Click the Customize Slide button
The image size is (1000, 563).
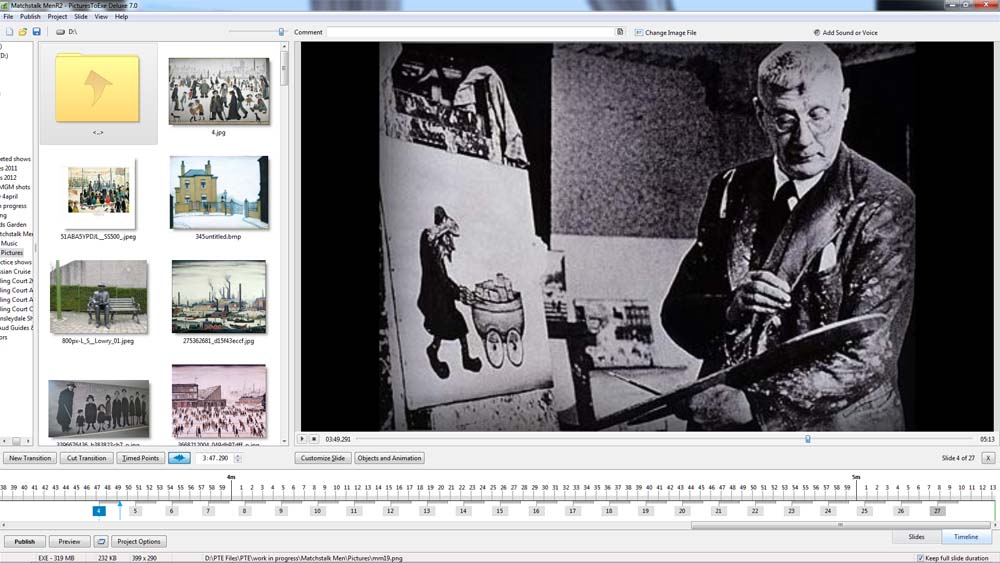click(322, 458)
